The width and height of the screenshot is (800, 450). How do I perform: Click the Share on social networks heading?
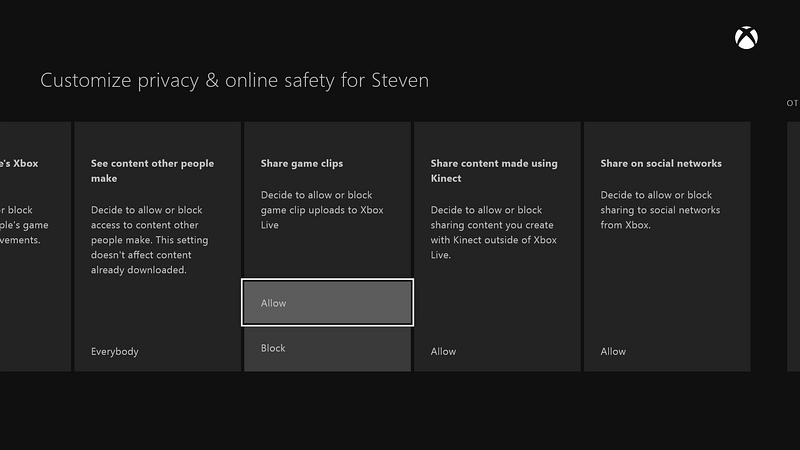pyautogui.click(x=661, y=163)
